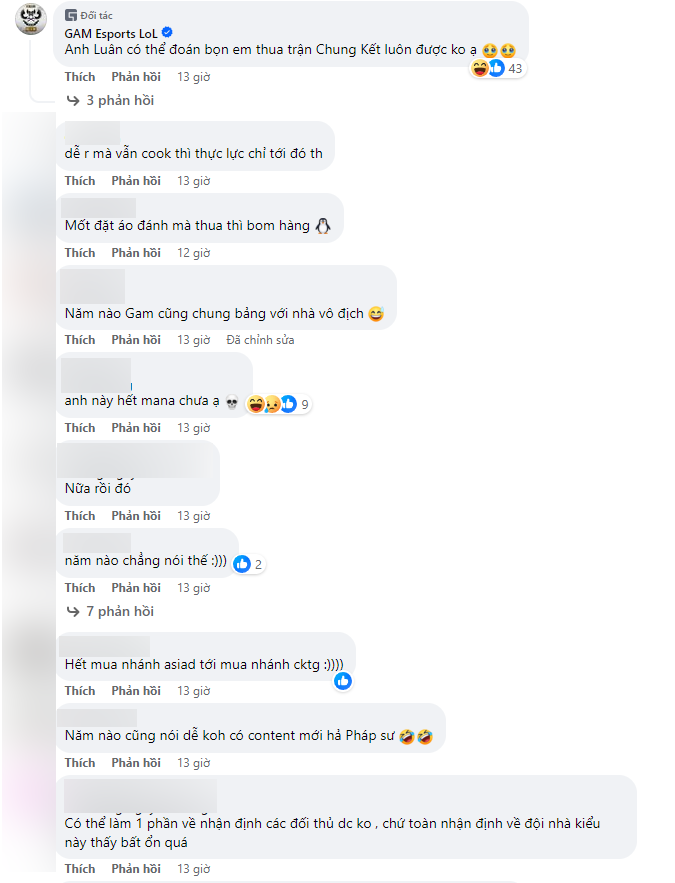Click the Đối tác partner badge icon
The width and height of the screenshot is (675, 883).
tap(71, 15)
